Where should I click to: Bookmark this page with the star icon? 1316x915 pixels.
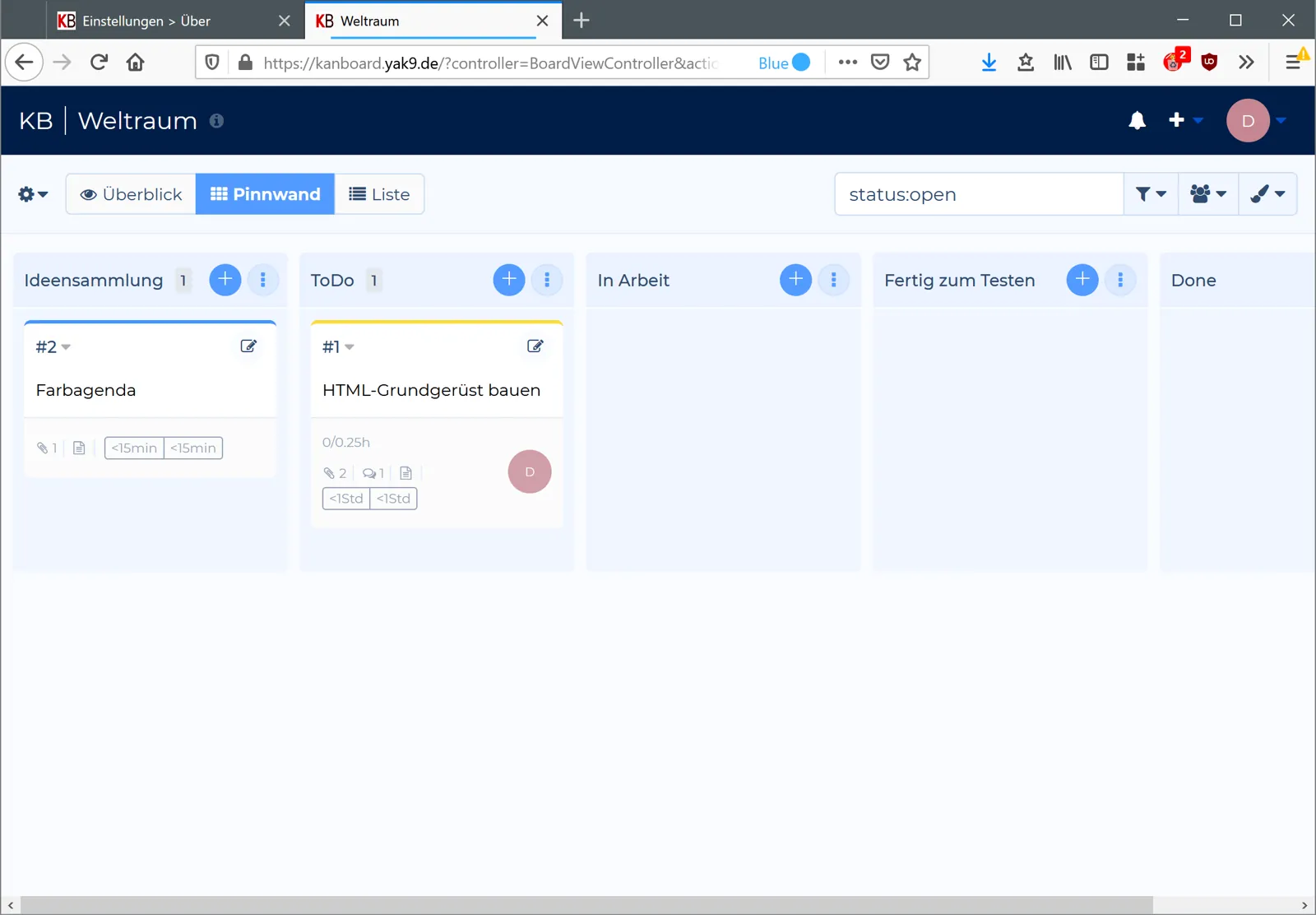[x=912, y=63]
